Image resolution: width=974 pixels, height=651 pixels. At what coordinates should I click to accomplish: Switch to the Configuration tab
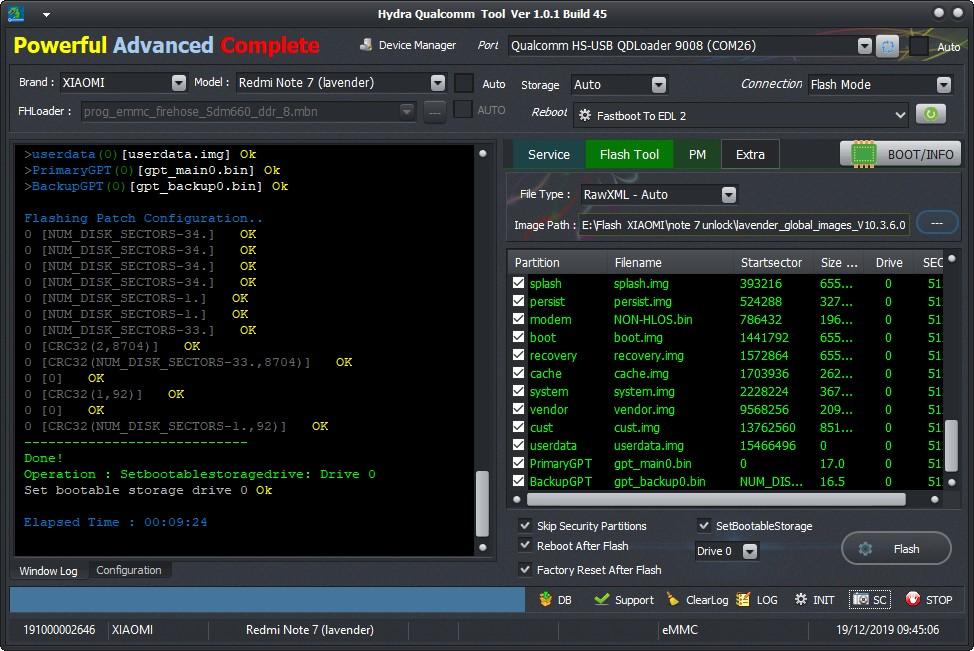(129, 570)
